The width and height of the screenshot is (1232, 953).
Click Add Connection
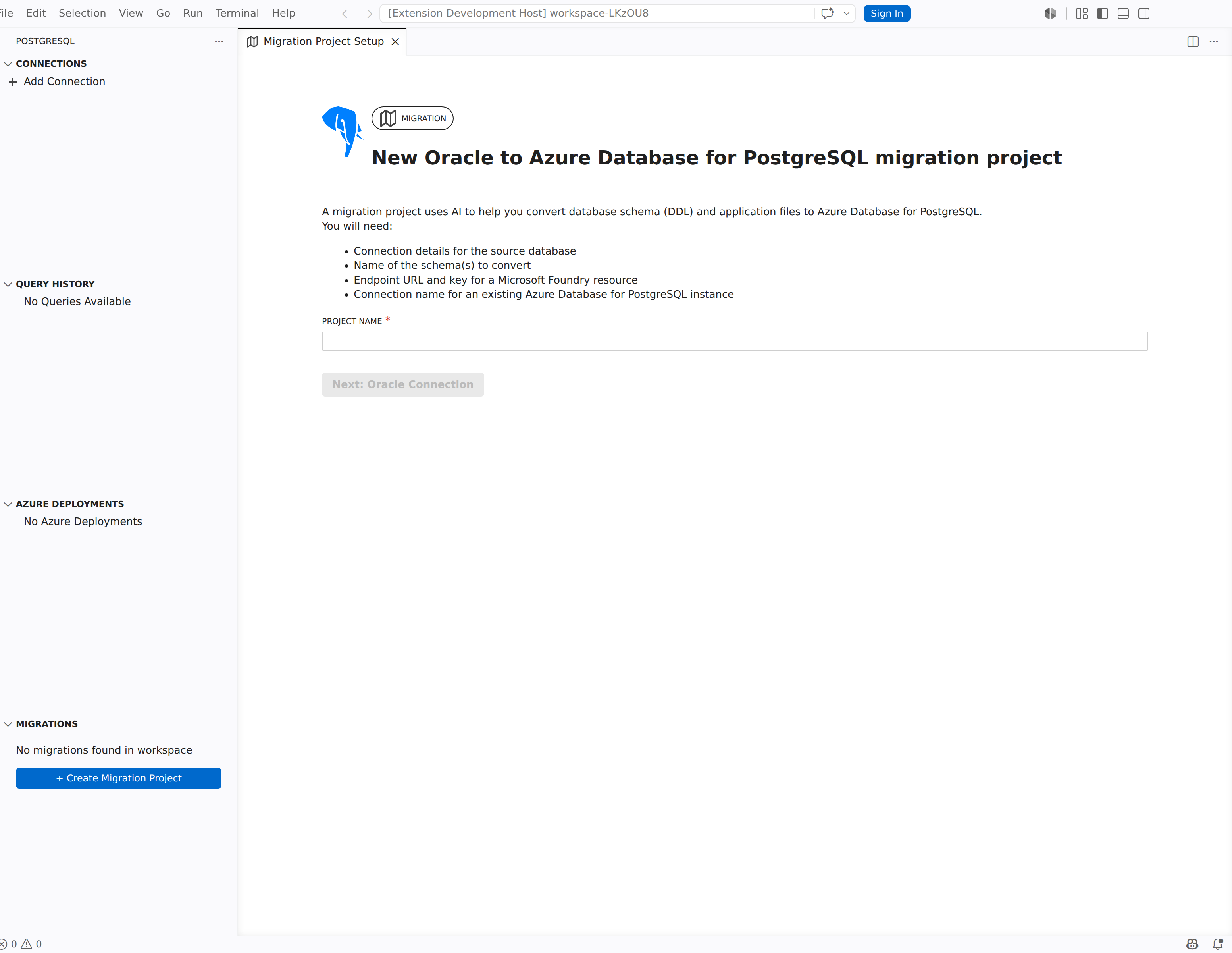(x=64, y=81)
